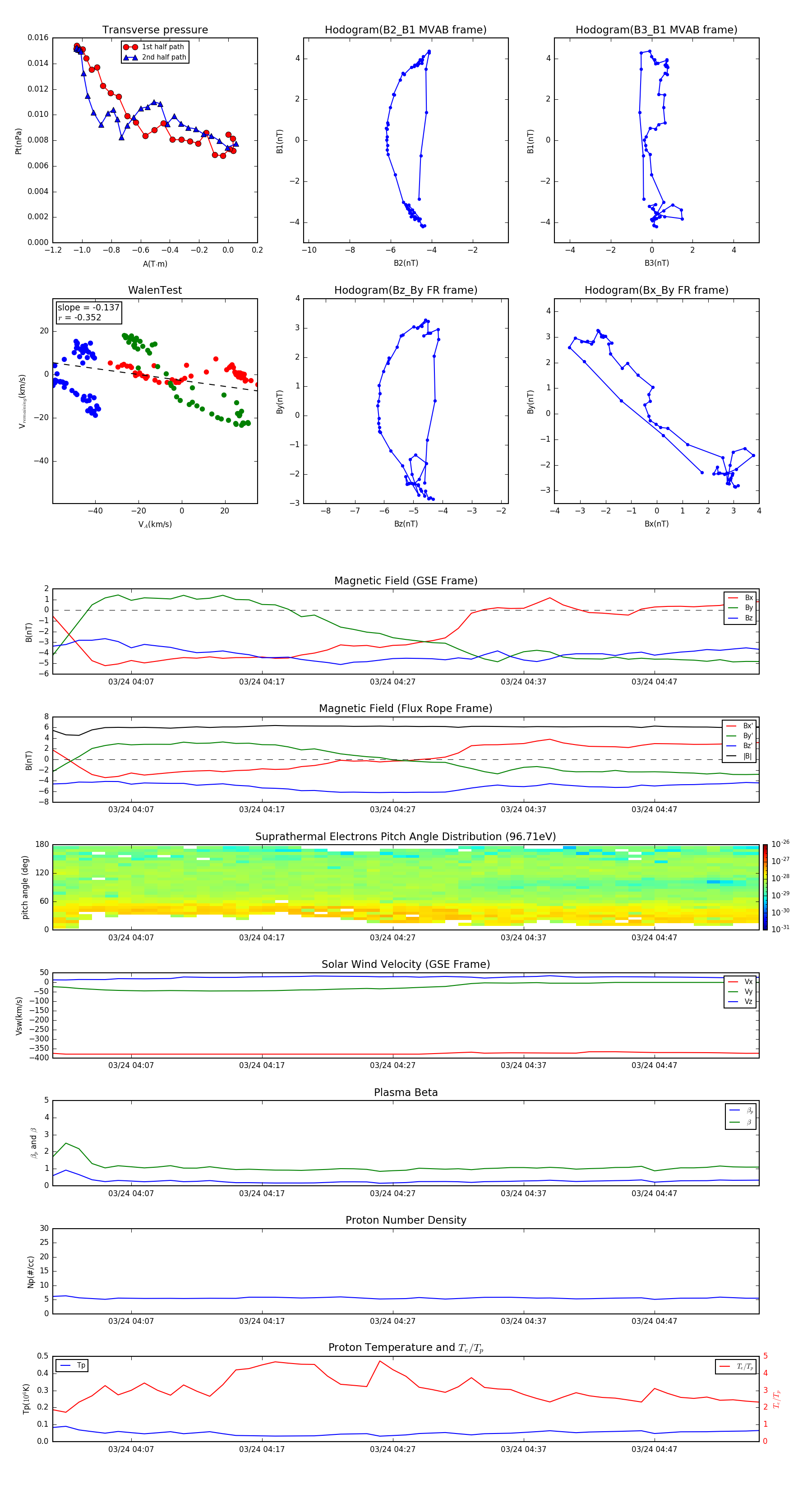
Task: Click '03/24 04:47' tick under pitch angle panel
Action: pyautogui.click(x=654, y=938)
